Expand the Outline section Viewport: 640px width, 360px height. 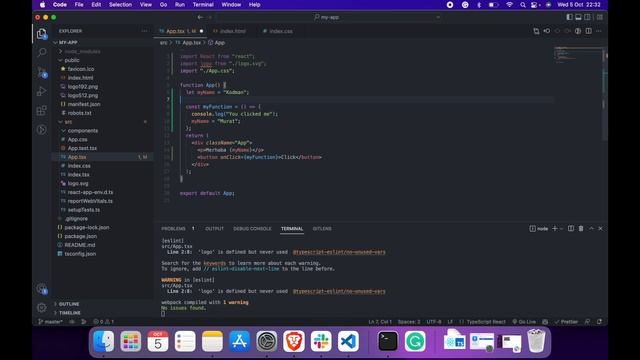[x=69, y=304]
